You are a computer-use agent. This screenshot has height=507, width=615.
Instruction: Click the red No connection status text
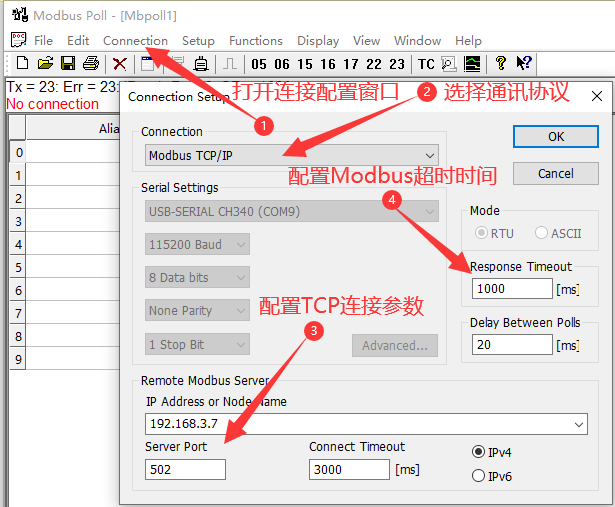tap(53, 104)
